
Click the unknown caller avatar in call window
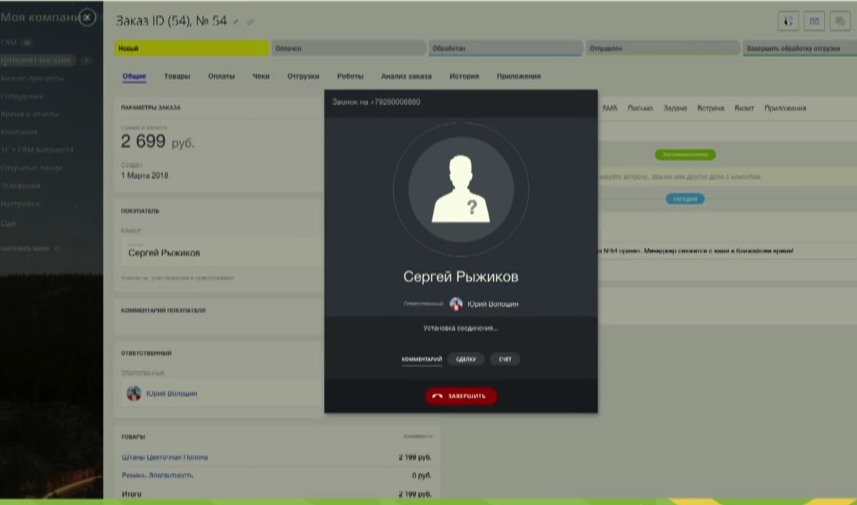pyautogui.click(x=461, y=189)
